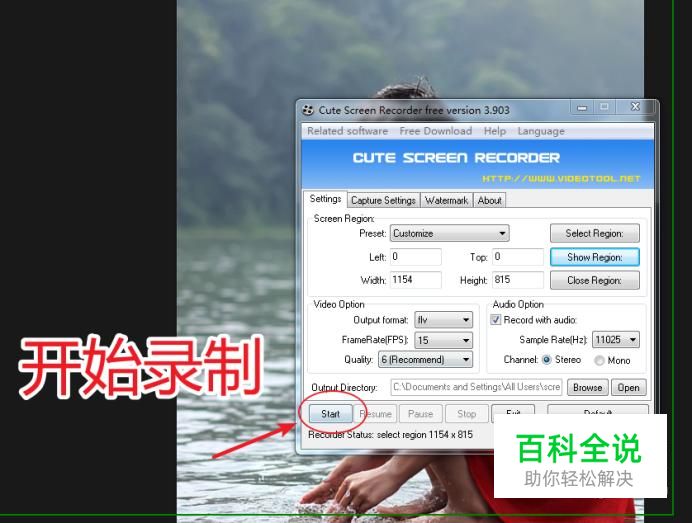Select the Mono channel radio button
692x523 pixels.
point(599,361)
